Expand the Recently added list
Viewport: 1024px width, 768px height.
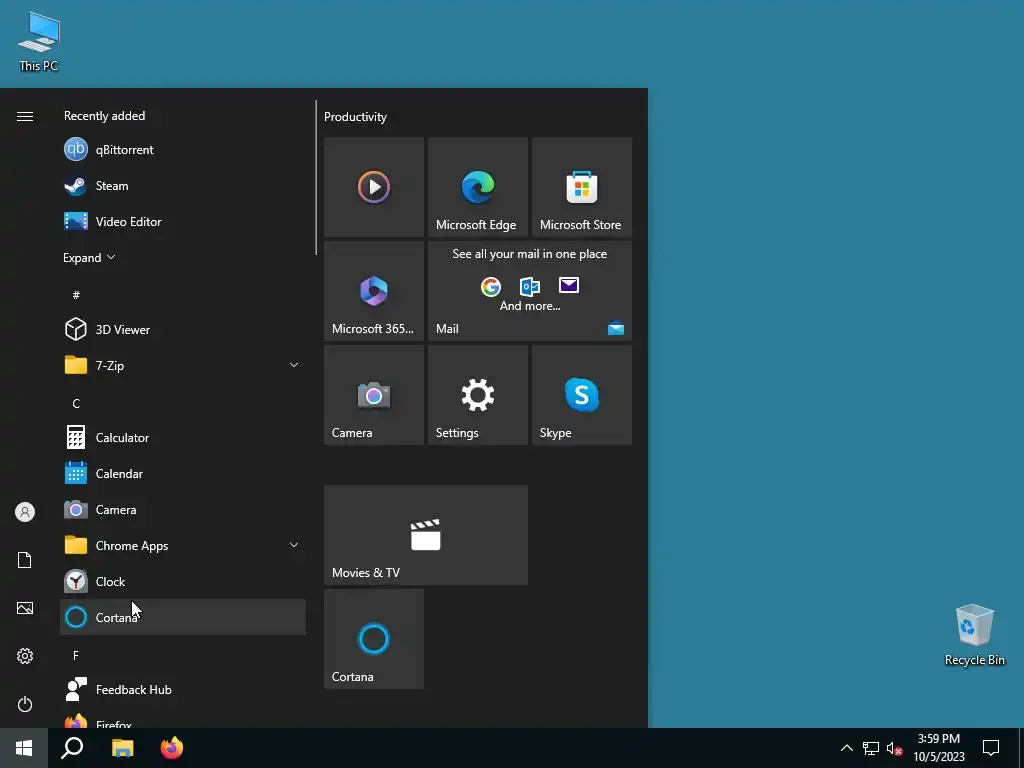[x=89, y=257]
